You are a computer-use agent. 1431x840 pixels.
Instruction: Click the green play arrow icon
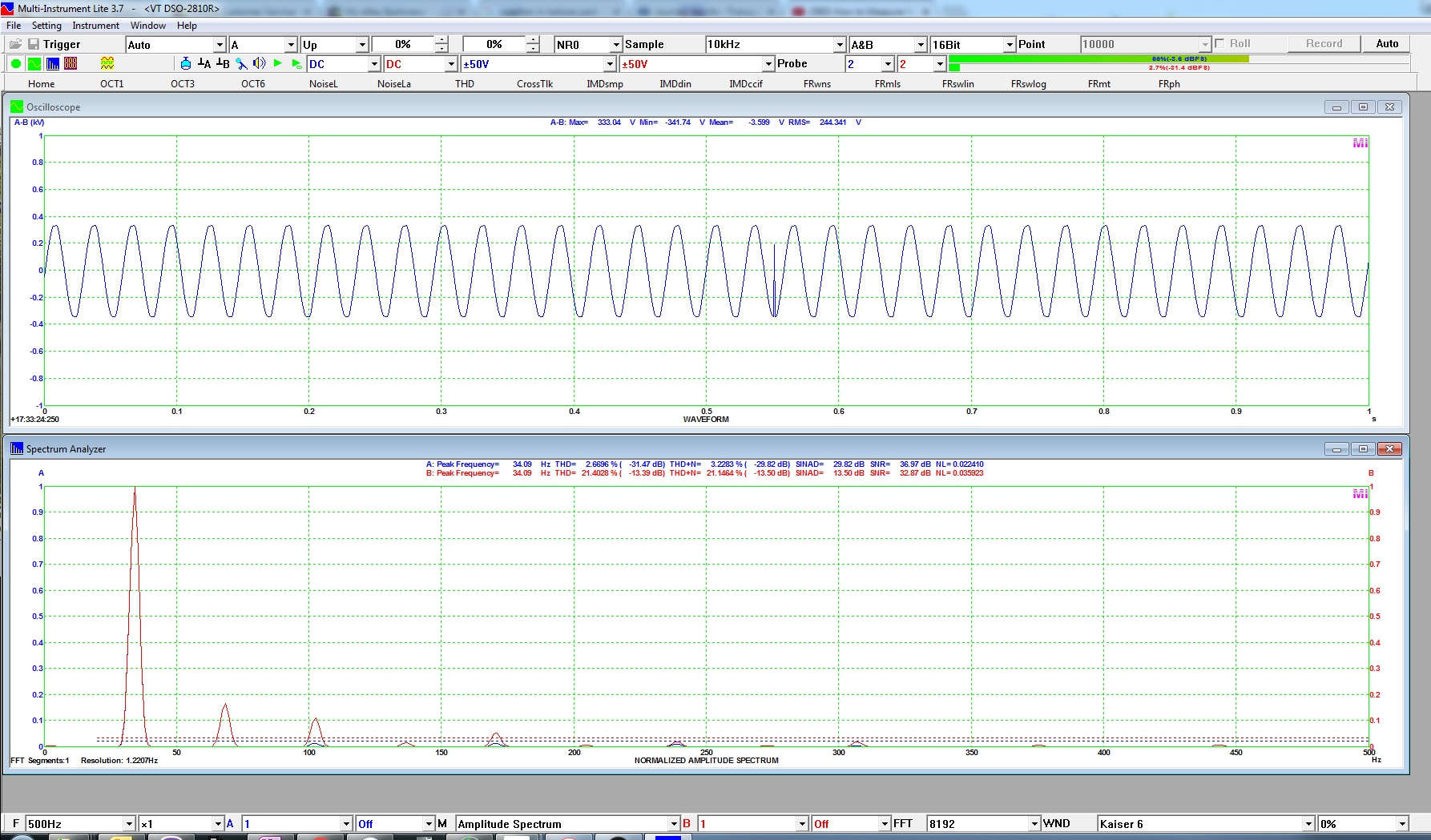pos(278,64)
